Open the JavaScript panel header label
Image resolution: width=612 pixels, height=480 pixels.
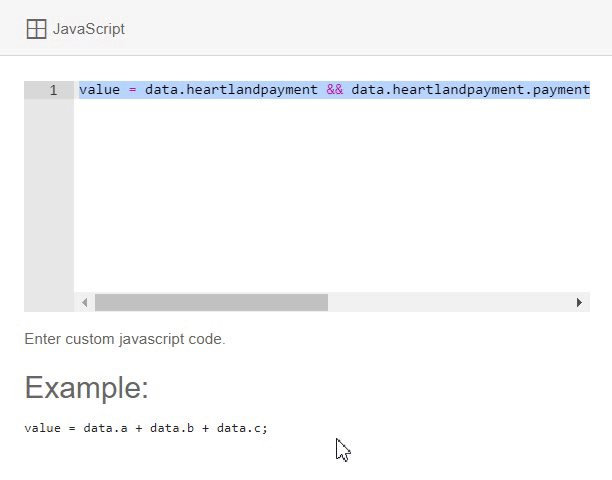point(89,29)
